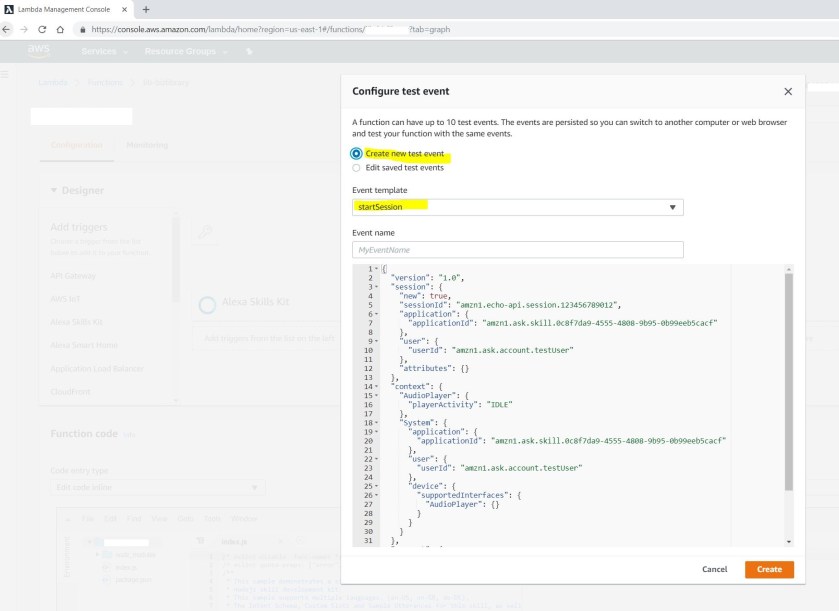Click the site lock icon in address bar
The image size is (839, 611).
pos(82,29)
